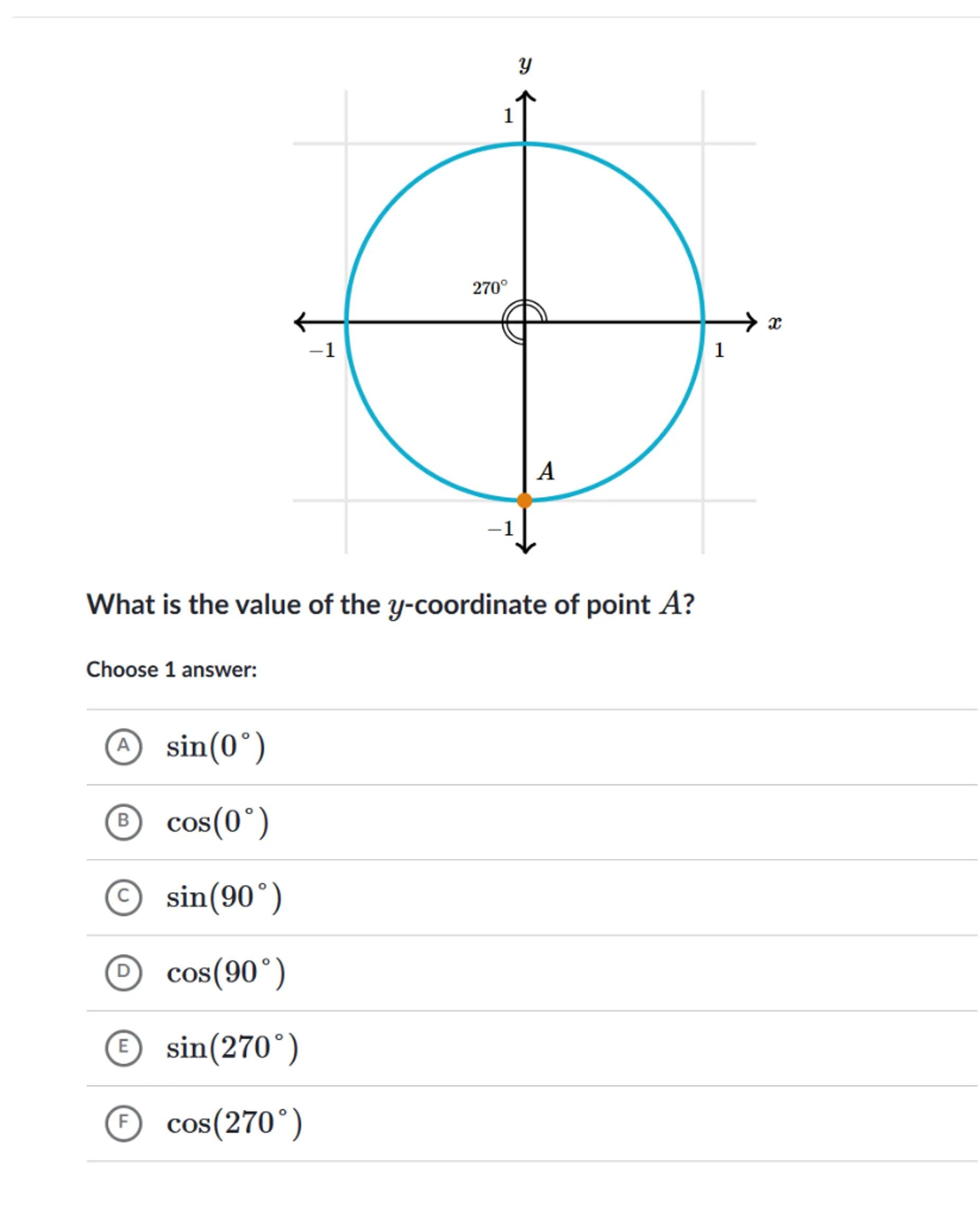Click the "Choose 1 answer:" prompt text

point(171,670)
